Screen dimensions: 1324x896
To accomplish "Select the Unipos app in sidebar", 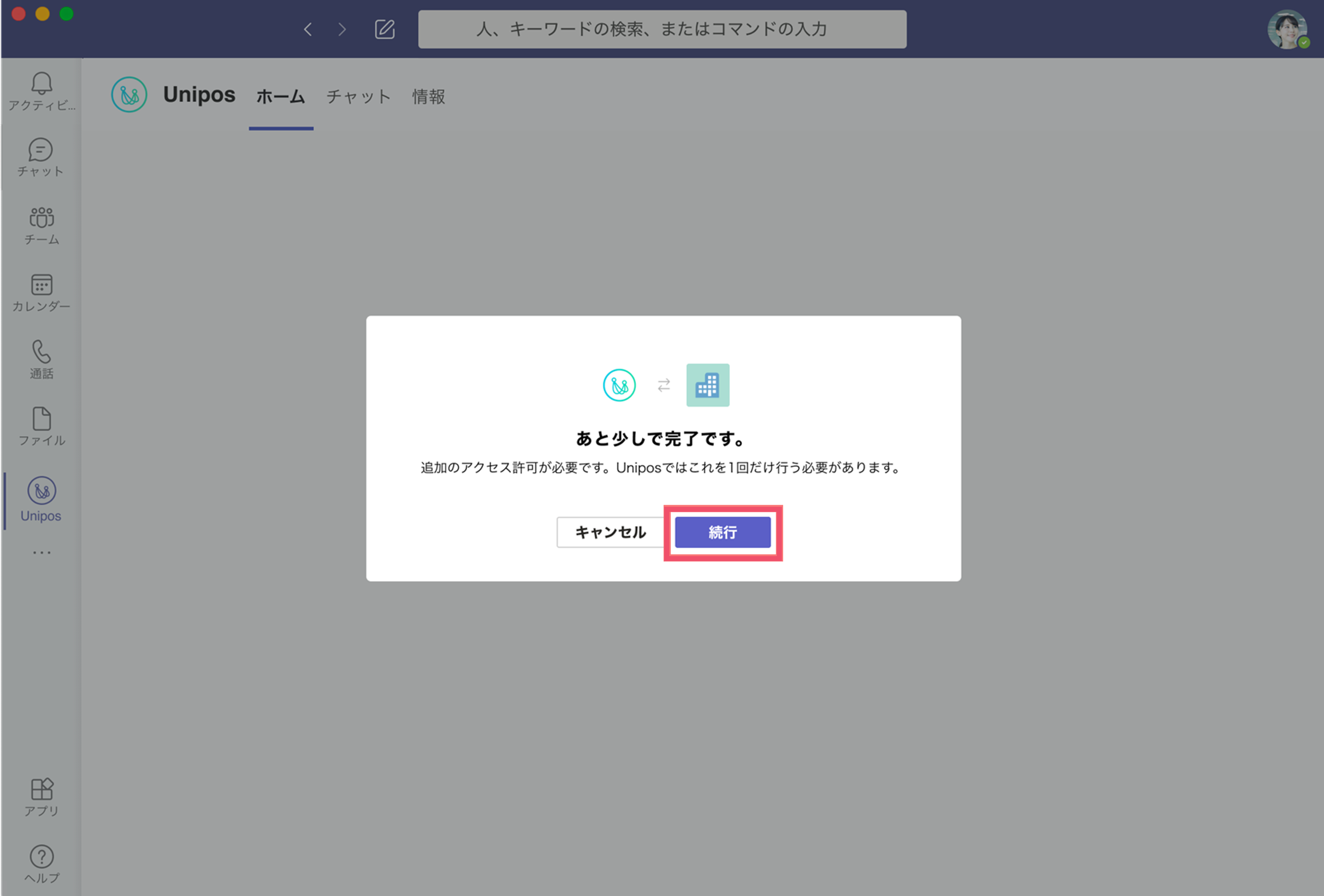I will (x=41, y=499).
